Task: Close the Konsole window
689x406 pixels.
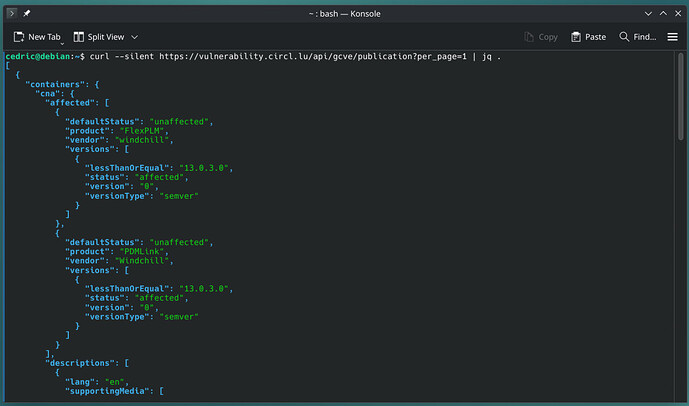Action: click(675, 11)
